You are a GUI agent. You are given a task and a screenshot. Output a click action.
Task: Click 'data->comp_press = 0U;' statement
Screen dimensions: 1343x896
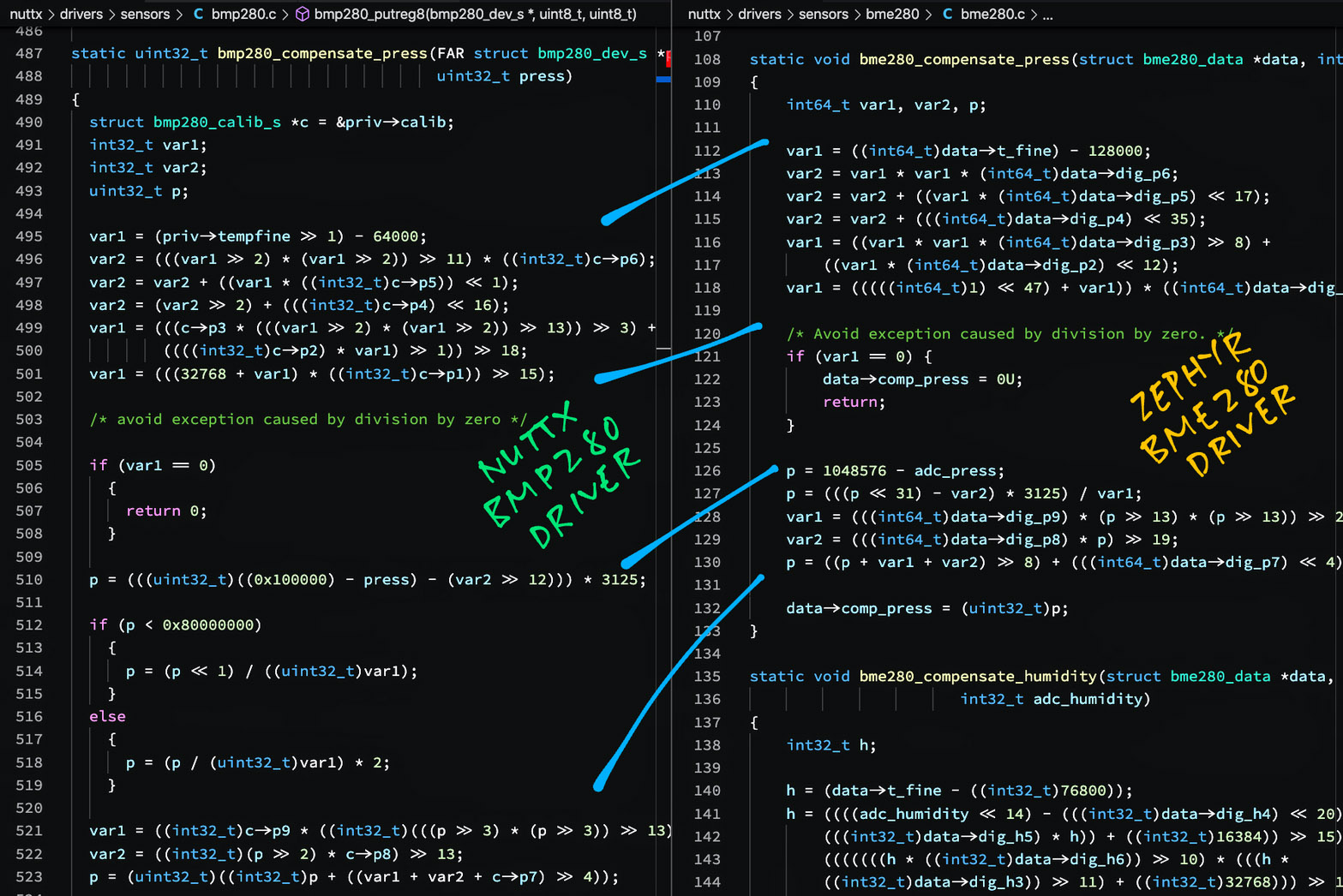click(x=923, y=379)
